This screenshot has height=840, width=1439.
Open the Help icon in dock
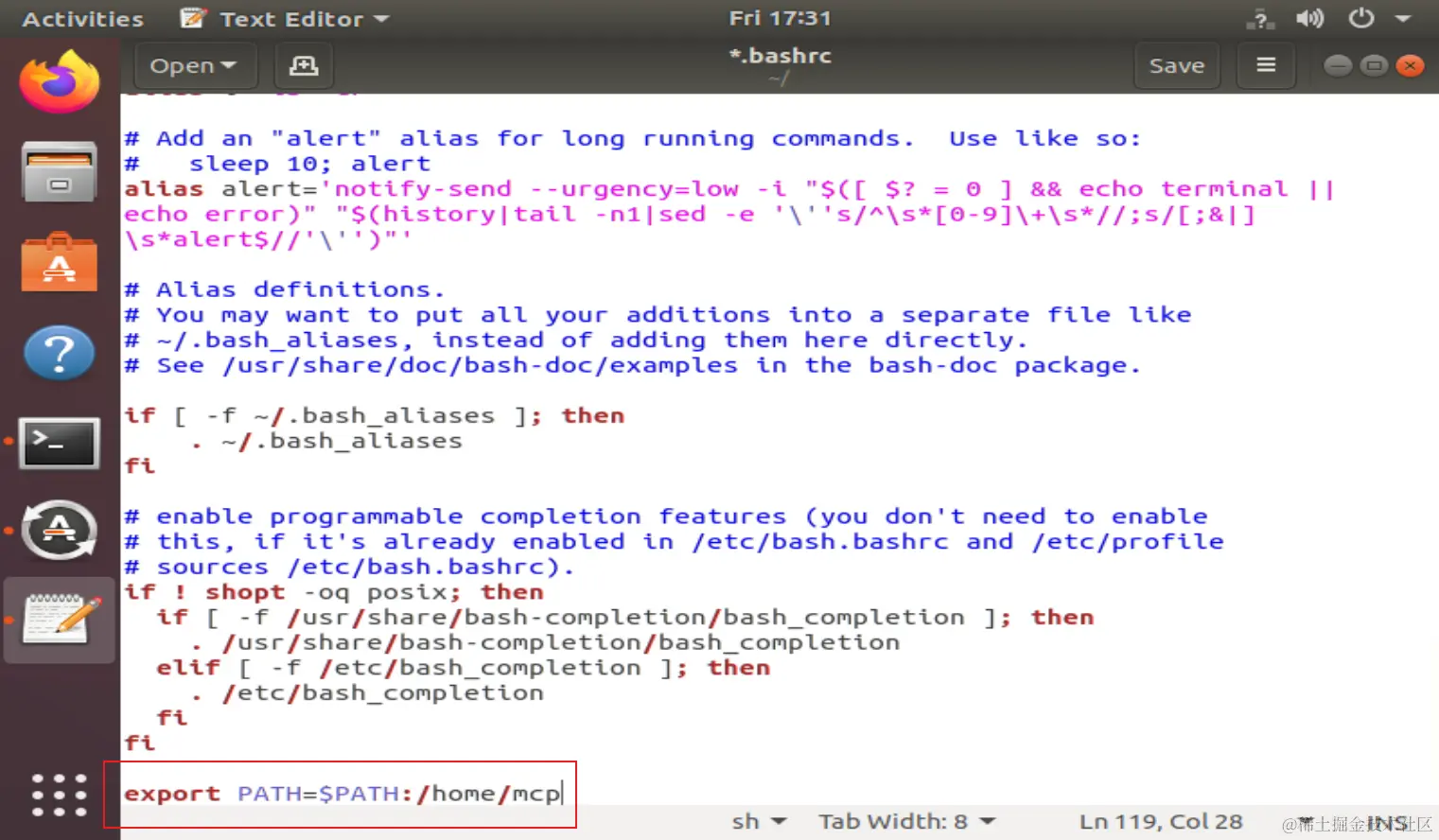click(x=60, y=353)
